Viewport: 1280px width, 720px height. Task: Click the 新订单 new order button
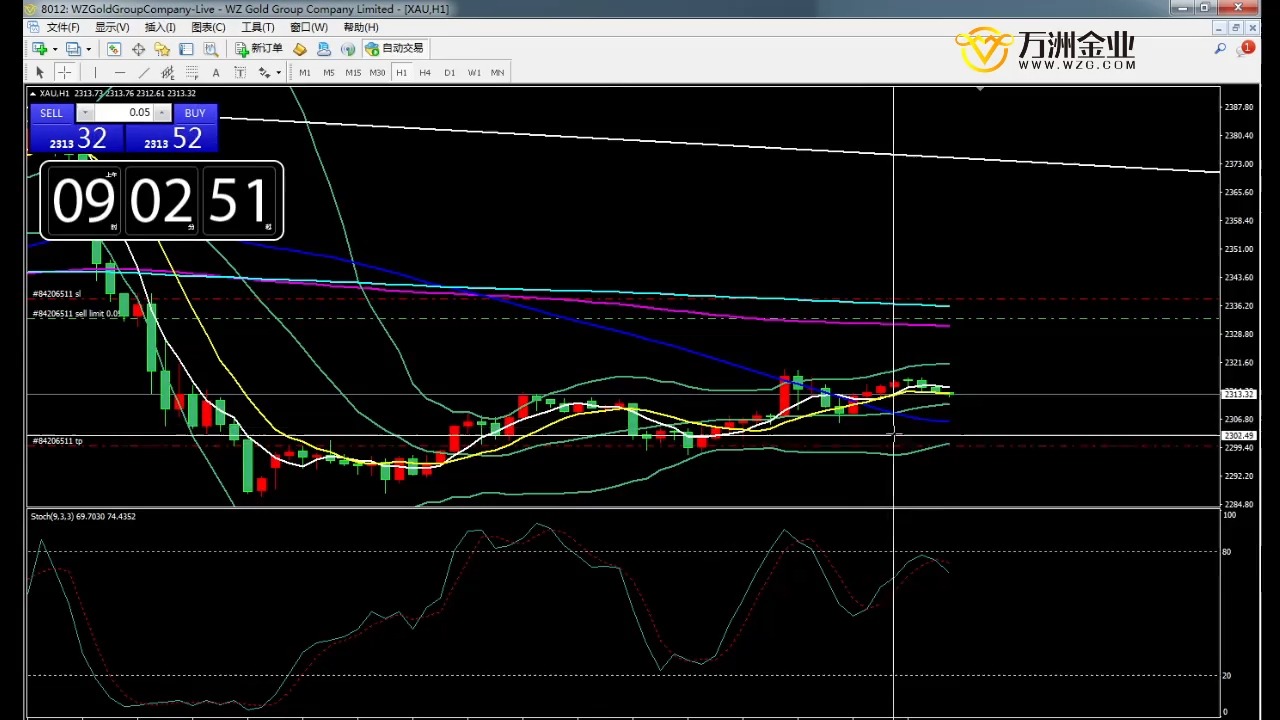259,48
